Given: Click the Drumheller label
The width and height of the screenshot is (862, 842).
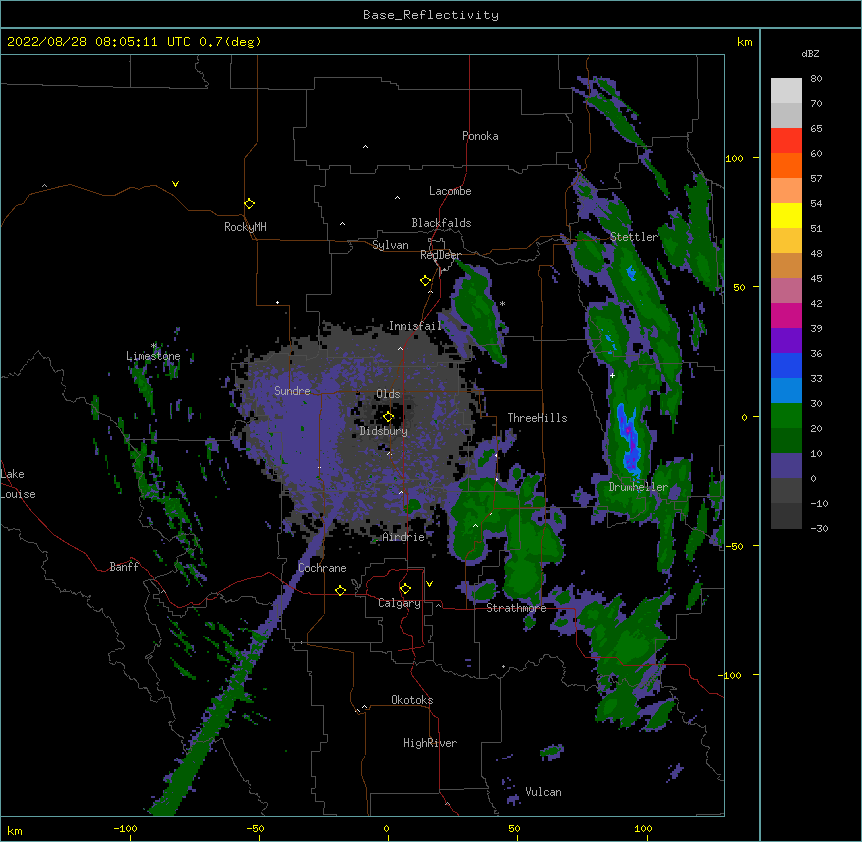Looking at the screenshot, I should point(638,487).
